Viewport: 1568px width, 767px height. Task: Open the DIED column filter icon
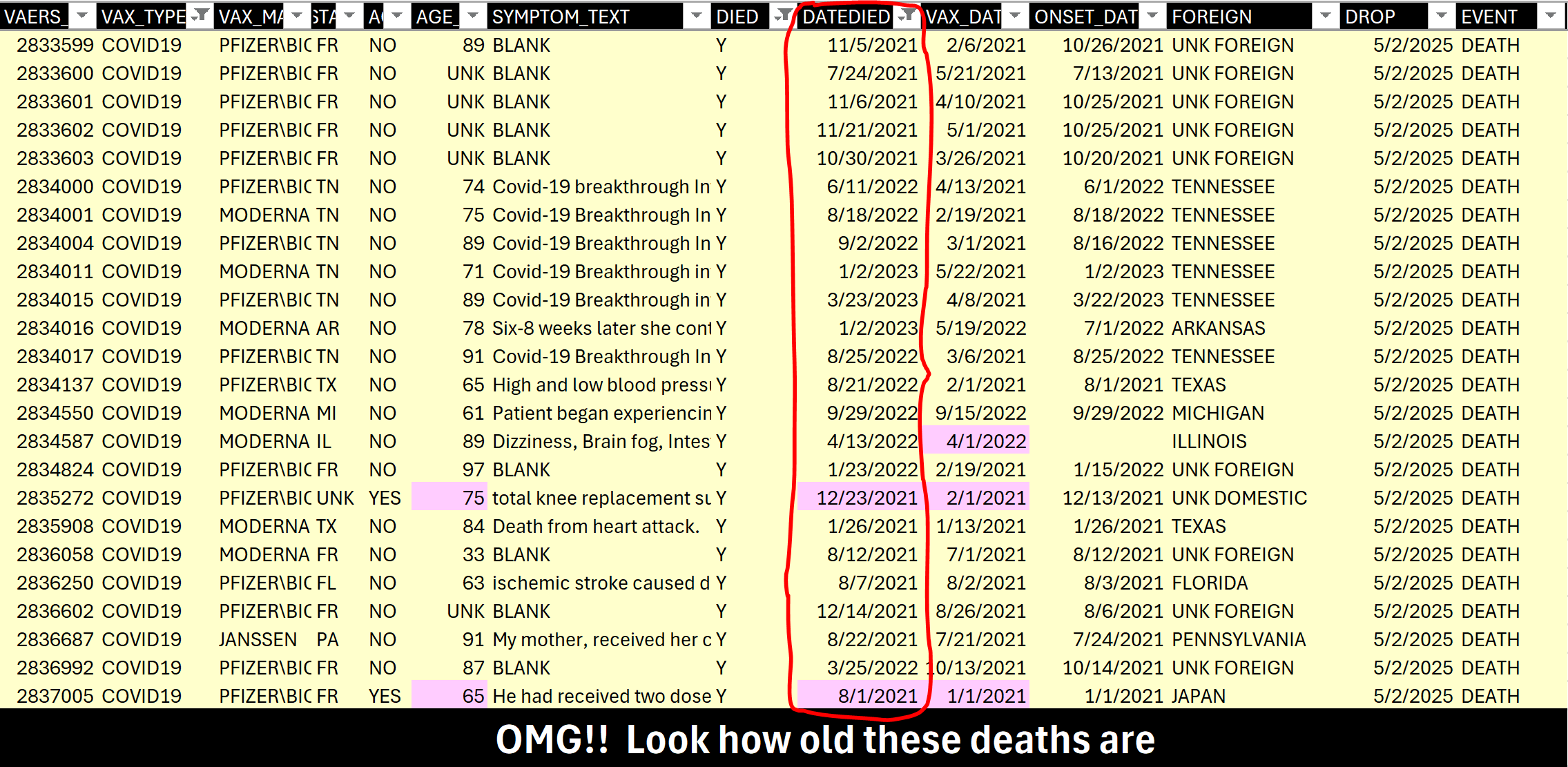(x=783, y=16)
